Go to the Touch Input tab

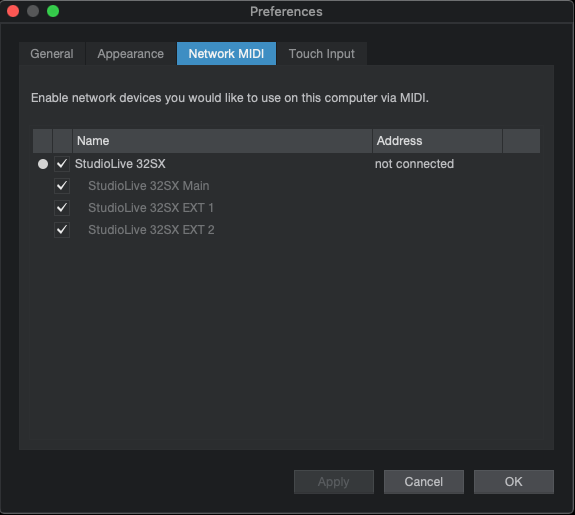322,54
